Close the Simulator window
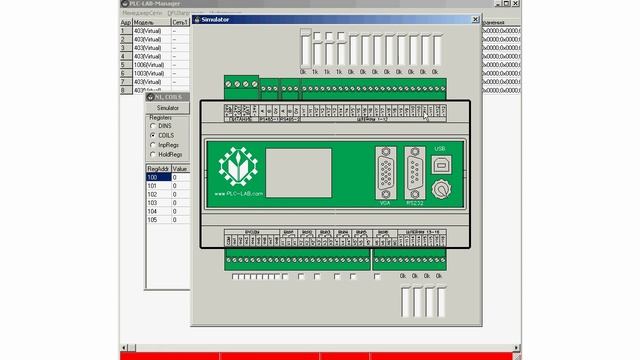 point(475,19)
